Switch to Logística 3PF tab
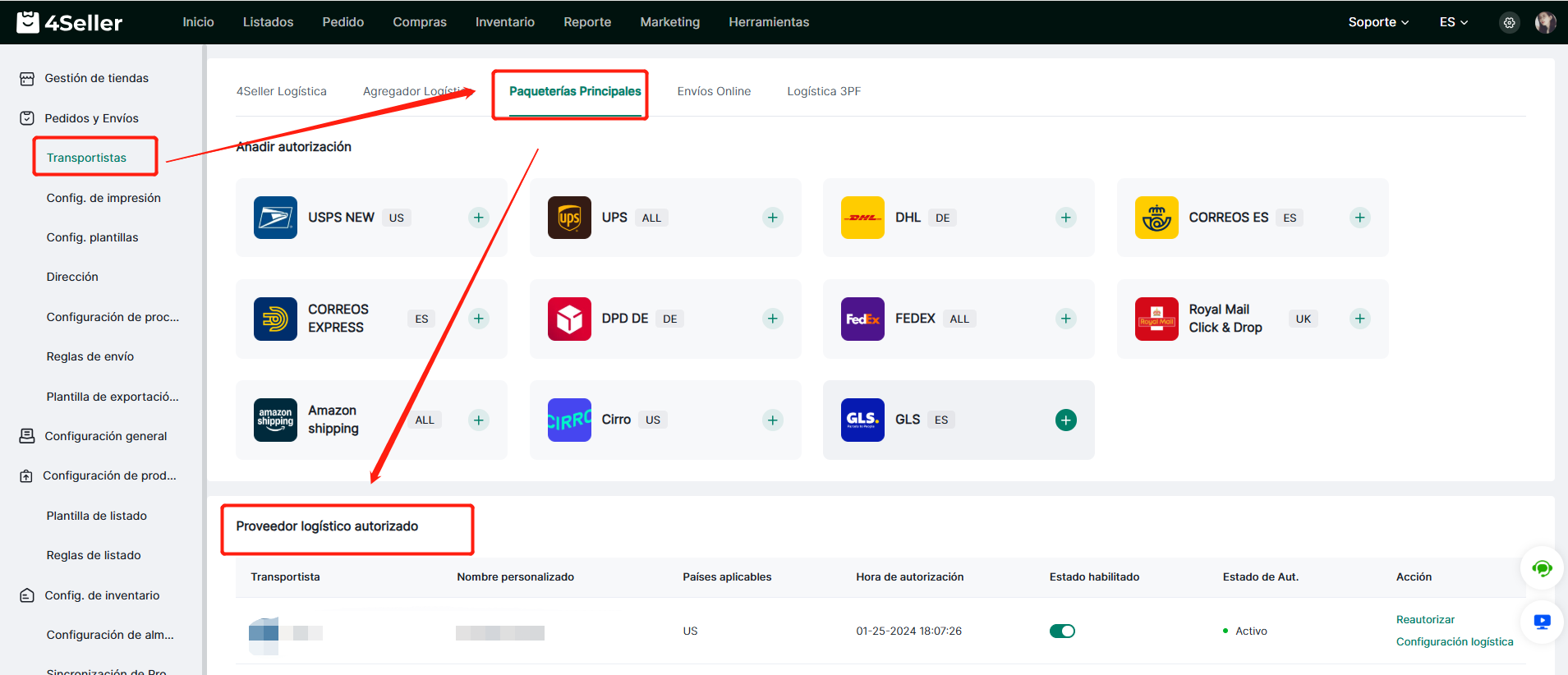The image size is (1568, 675). tap(824, 91)
